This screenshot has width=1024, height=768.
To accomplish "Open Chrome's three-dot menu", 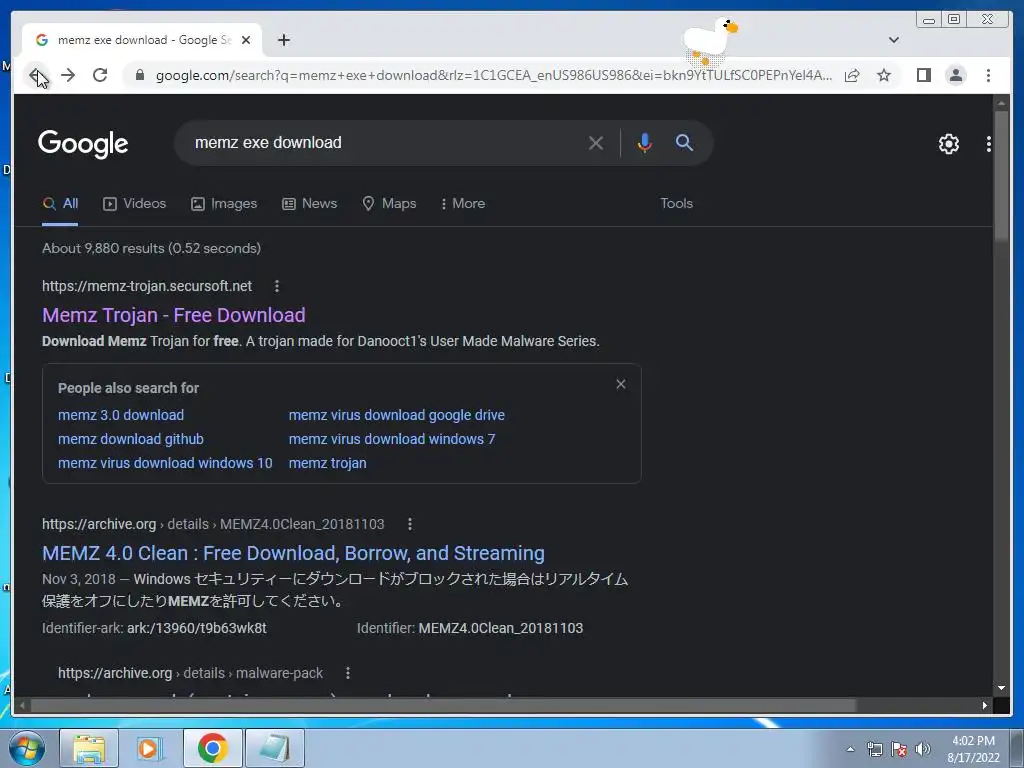I will (988, 75).
